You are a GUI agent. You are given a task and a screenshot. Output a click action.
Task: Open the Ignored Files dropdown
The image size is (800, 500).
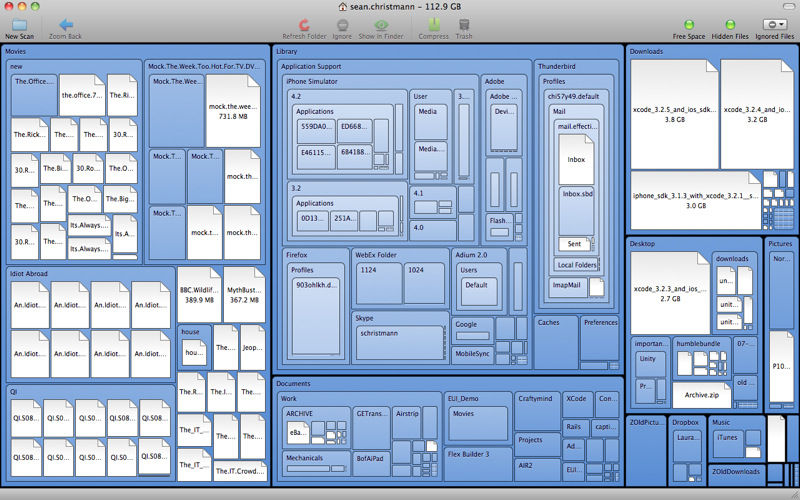[x=774, y=24]
